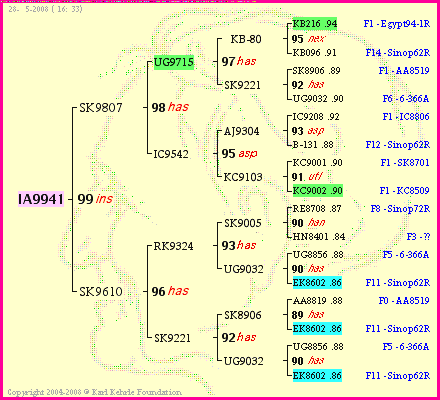Screen dimensions: 440x400
Task: Click lineage note F1 - IC8806
Action: (x=406, y=117)
